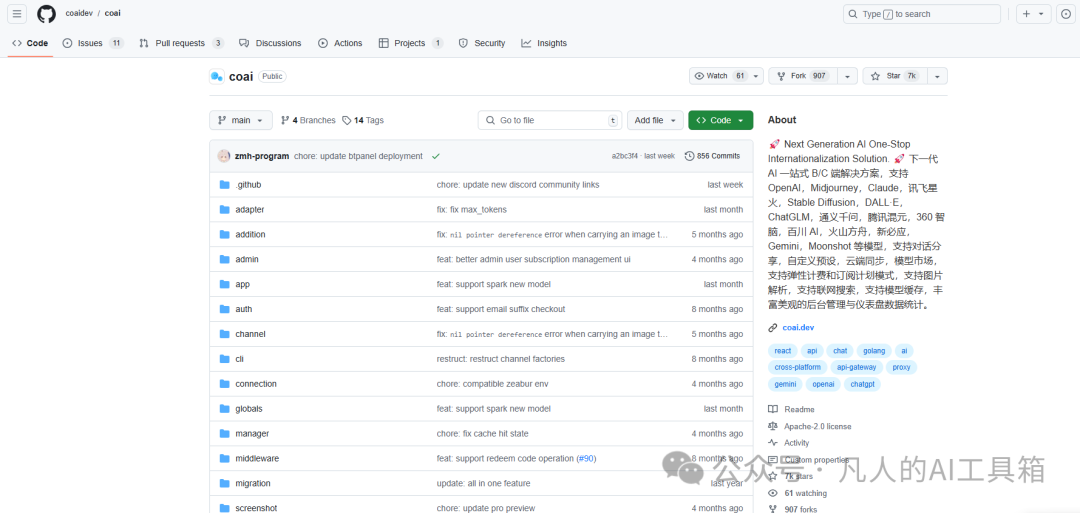Click the cross-platform topic tag
Screen dimensions: 1080x513
[798, 367]
